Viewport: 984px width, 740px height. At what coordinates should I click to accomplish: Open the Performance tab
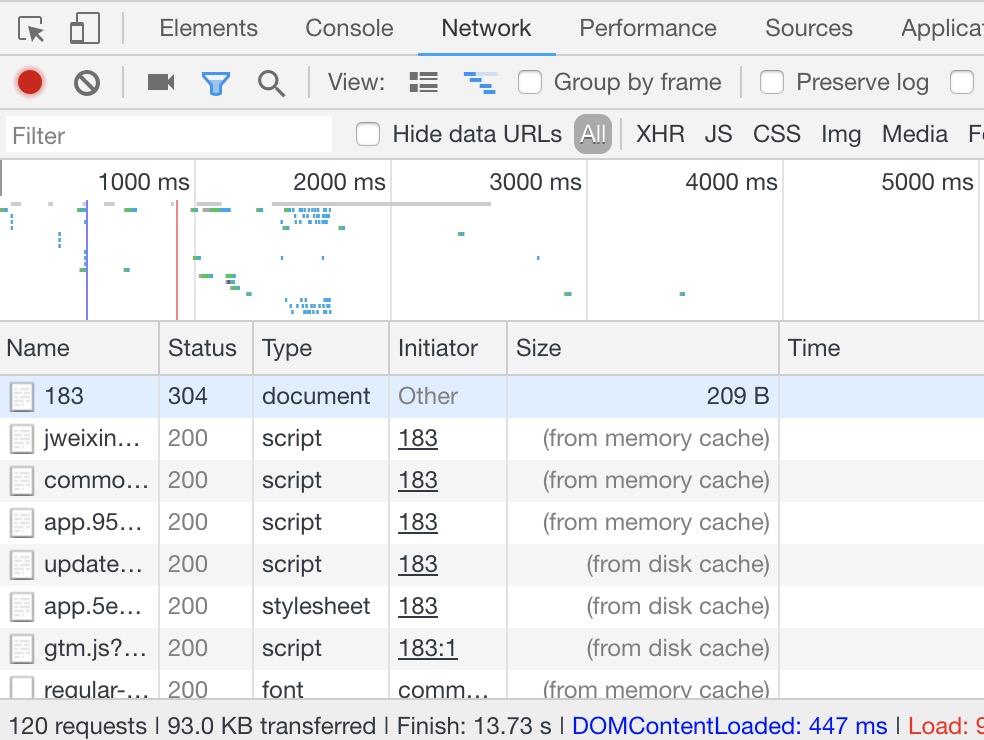click(647, 29)
